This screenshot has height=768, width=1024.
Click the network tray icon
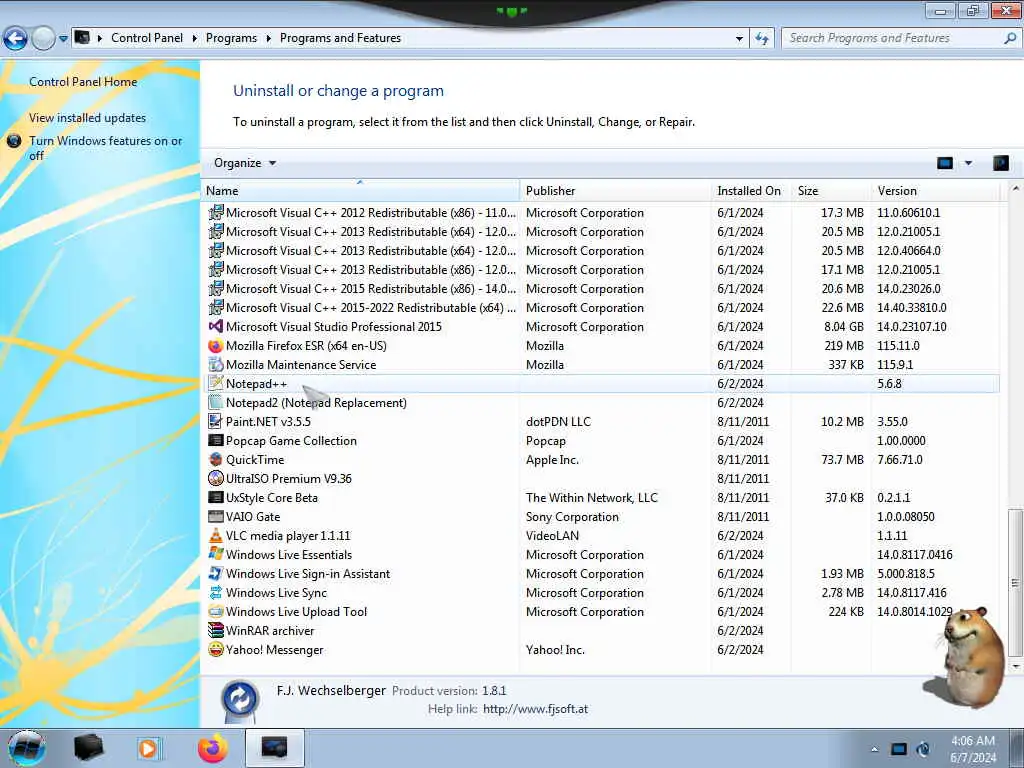coord(899,749)
